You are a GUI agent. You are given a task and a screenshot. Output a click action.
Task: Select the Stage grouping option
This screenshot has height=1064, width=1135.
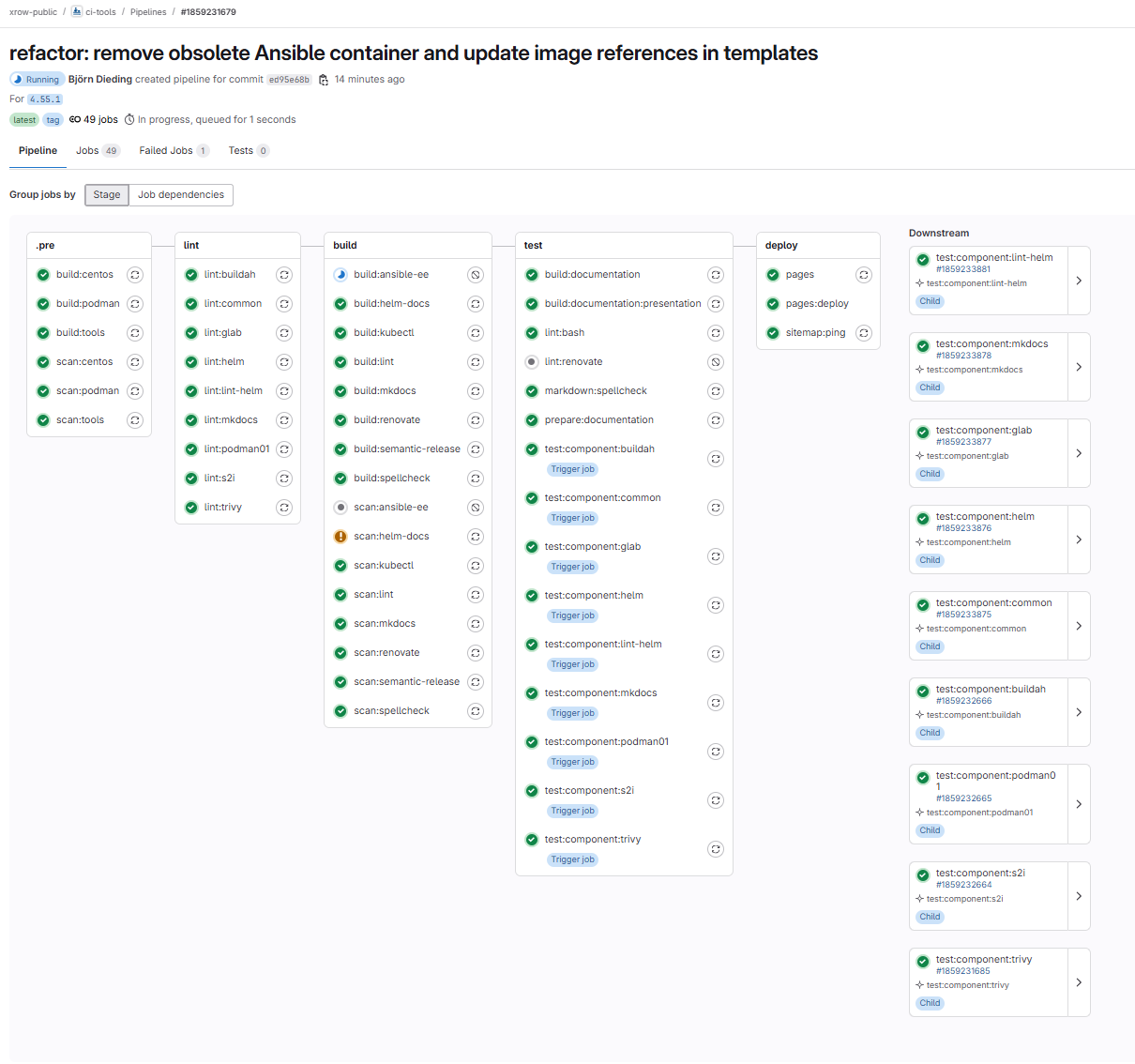coord(106,195)
